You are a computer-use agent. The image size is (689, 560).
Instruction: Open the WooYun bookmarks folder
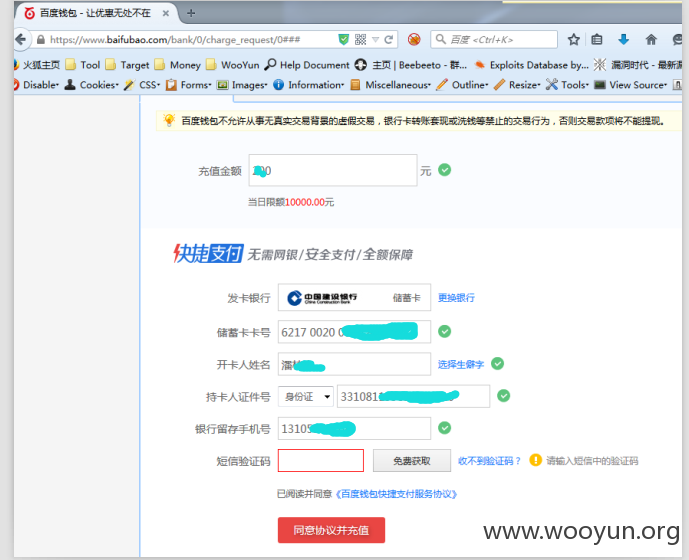(x=233, y=65)
